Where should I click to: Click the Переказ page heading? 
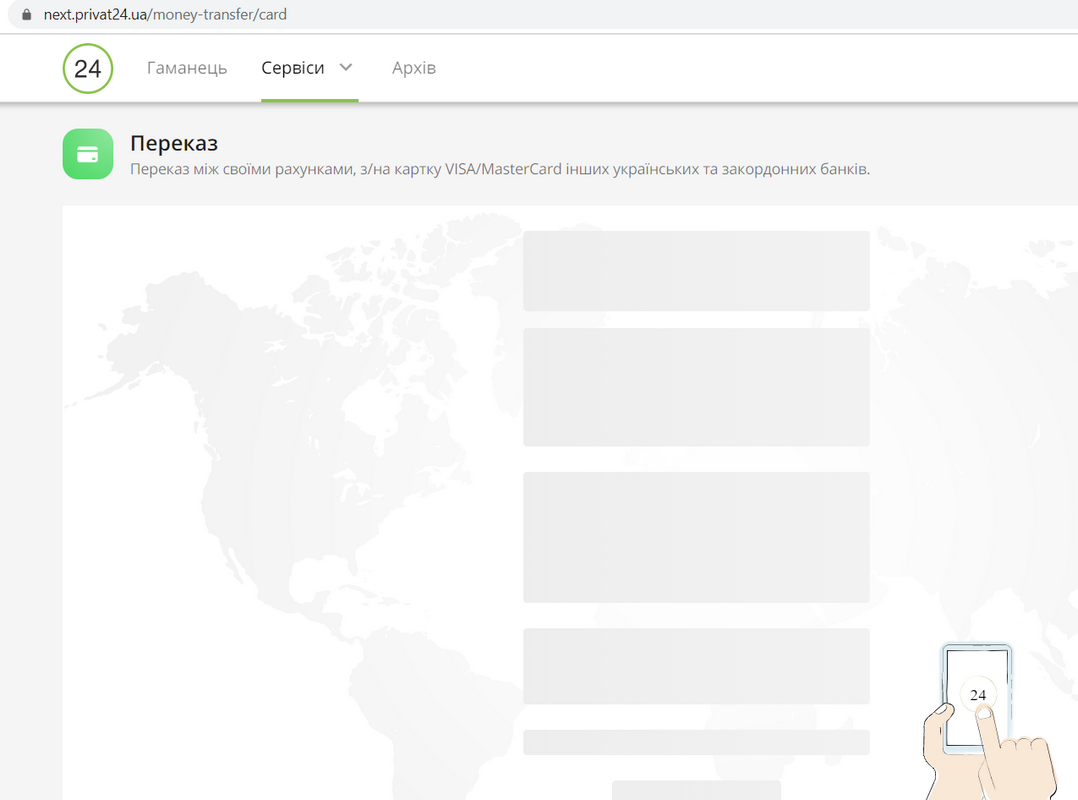coord(174,143)
